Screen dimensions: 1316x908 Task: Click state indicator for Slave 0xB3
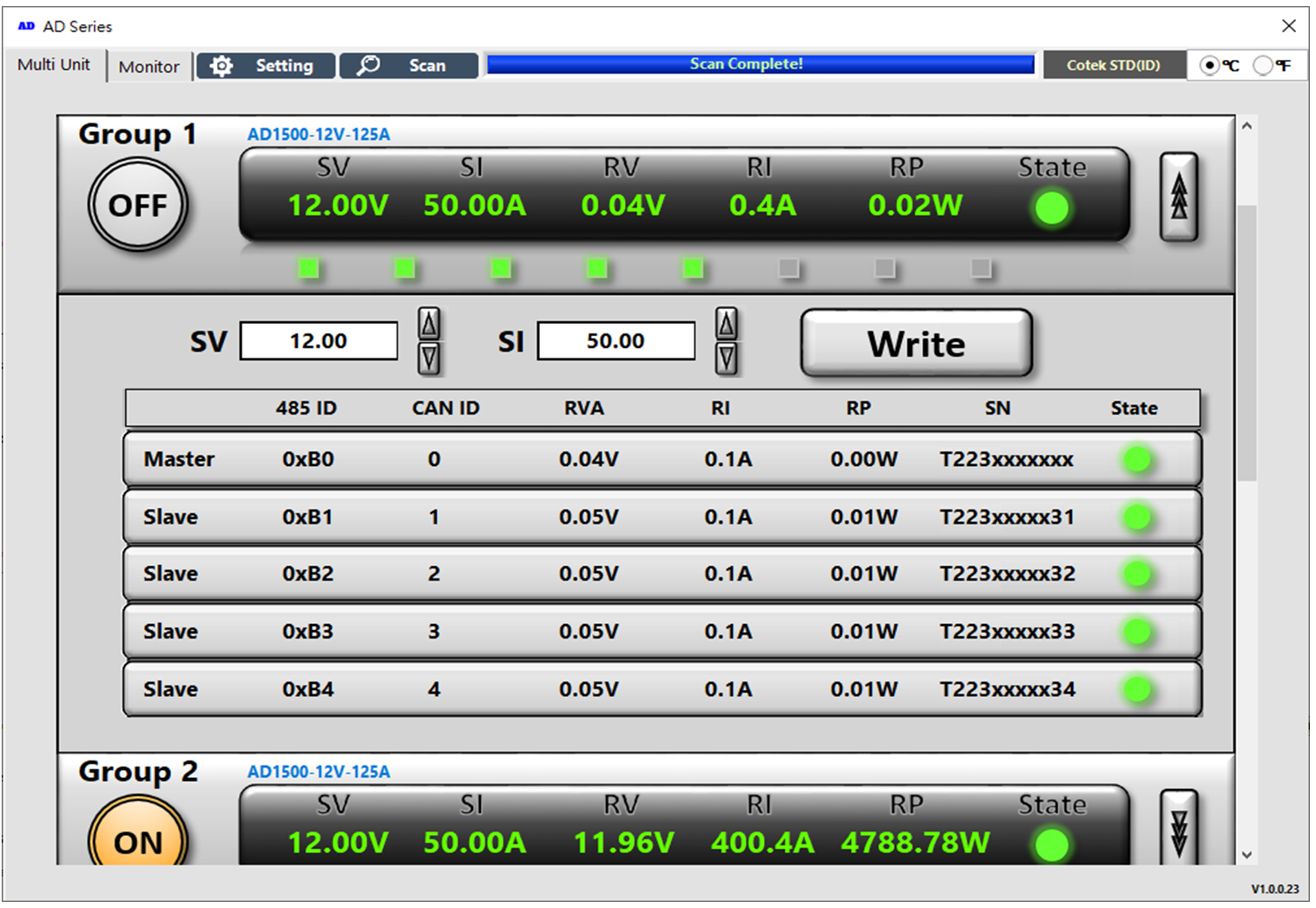tap(1137, 631)
